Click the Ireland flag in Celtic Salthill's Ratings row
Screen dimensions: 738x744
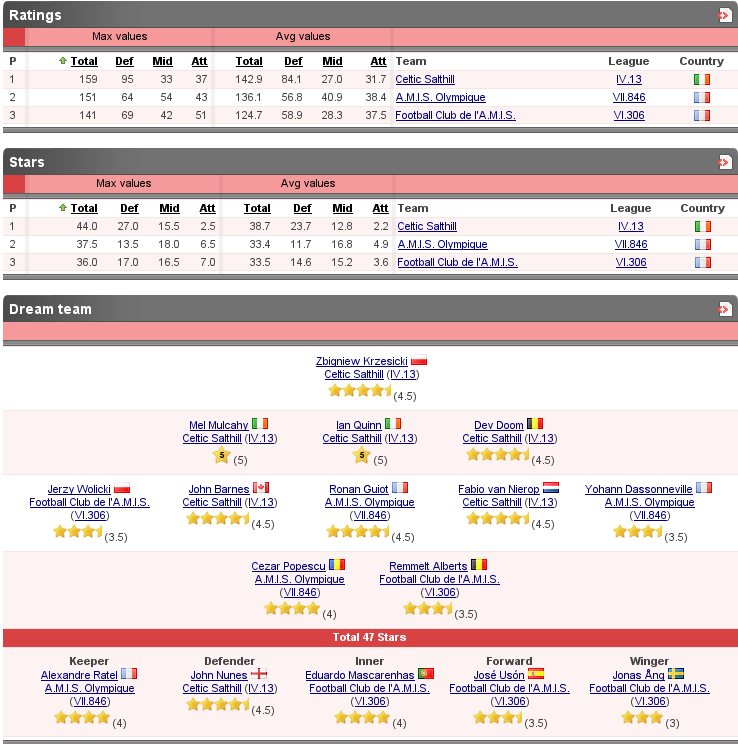click(x=701, y=79)
